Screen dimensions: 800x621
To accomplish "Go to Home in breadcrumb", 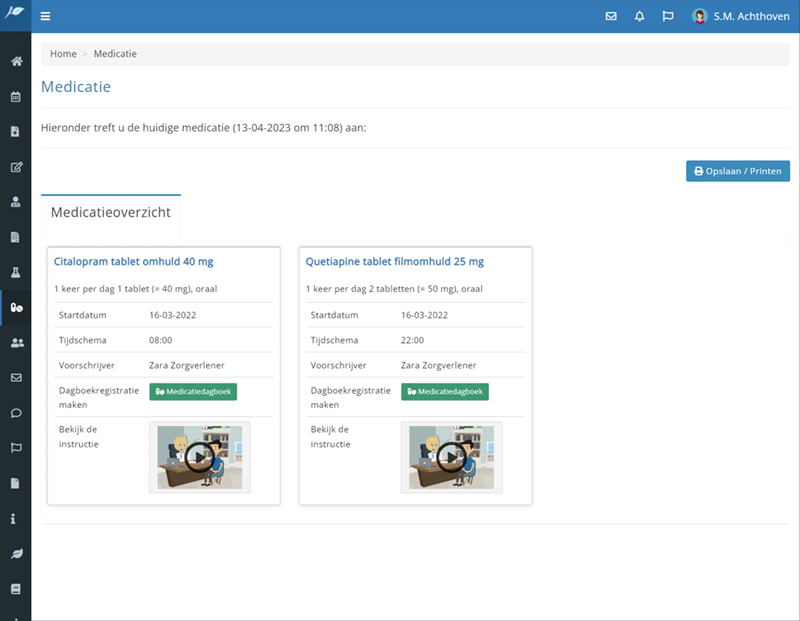I will (63, 54).
